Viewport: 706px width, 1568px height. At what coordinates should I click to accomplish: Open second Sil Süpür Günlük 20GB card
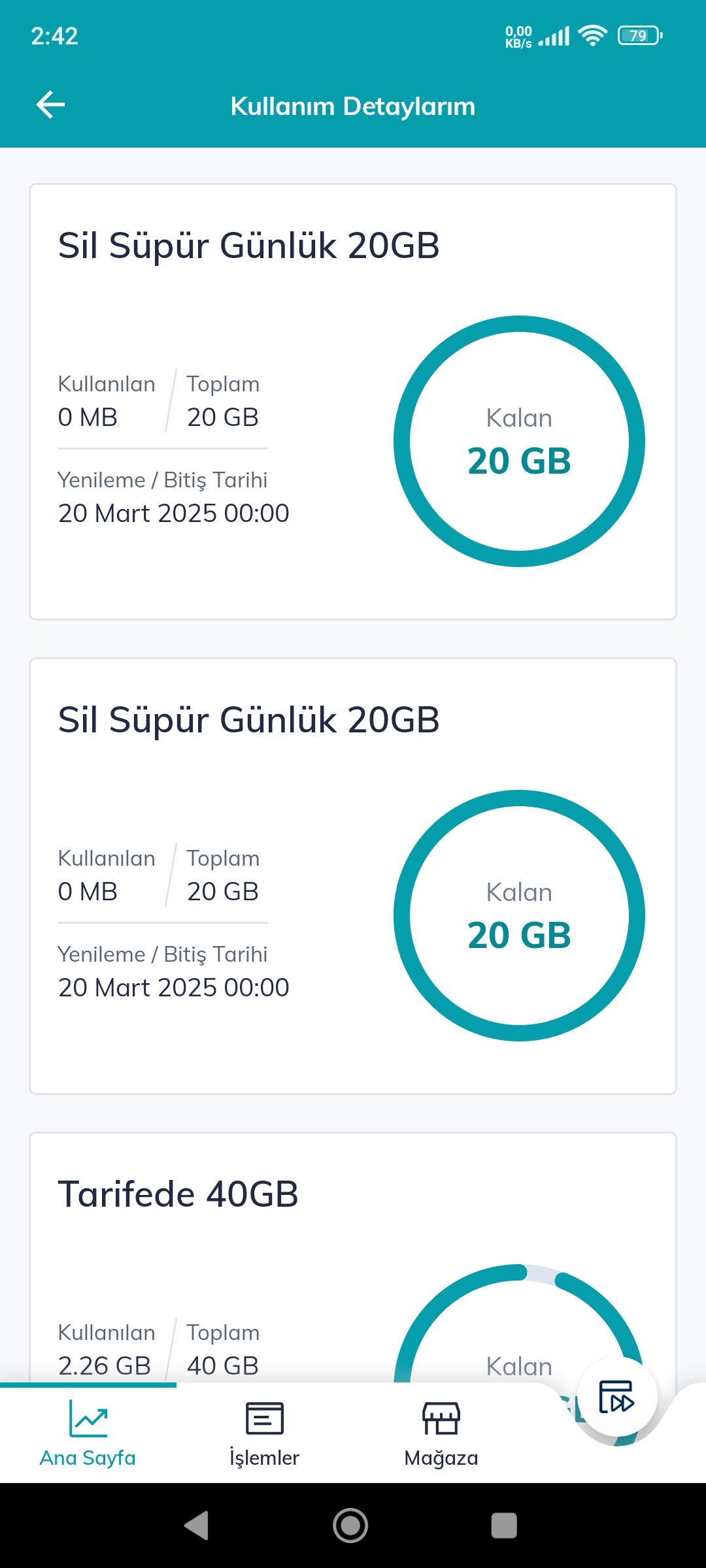pyautogui.click(x=353, y=876)
